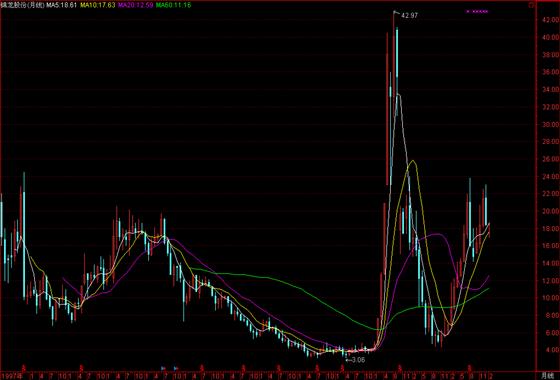Click the purple dotted indicator at top right
560x380 pixels.
tap(477, 11)
